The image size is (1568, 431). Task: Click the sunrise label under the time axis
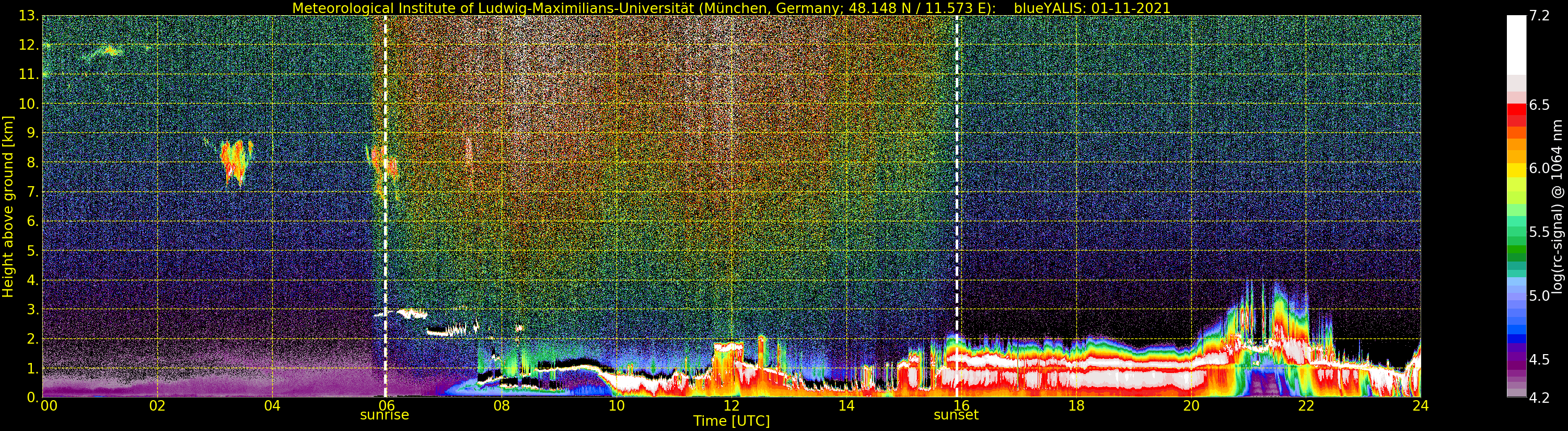[x=384, y=415]
